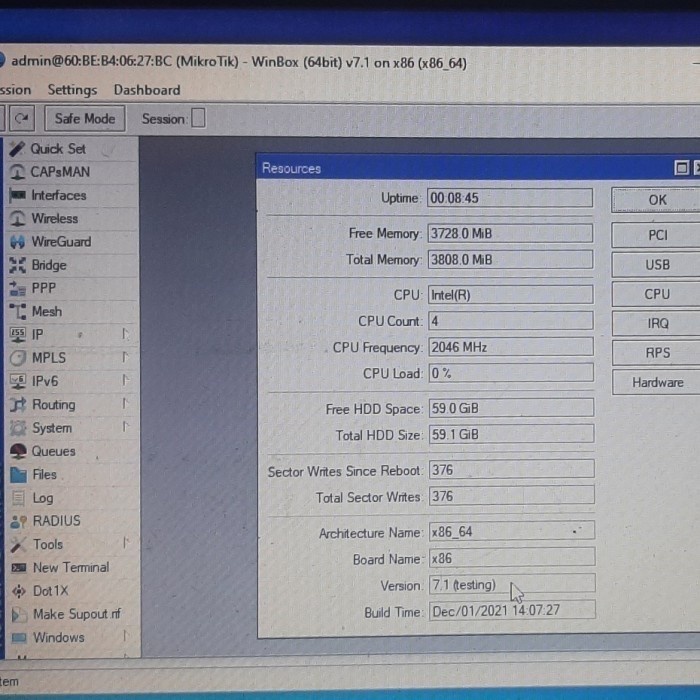Expand the IPv6 submenu arrow
This screenshot has height=700, width=700.
click(125, 380)
